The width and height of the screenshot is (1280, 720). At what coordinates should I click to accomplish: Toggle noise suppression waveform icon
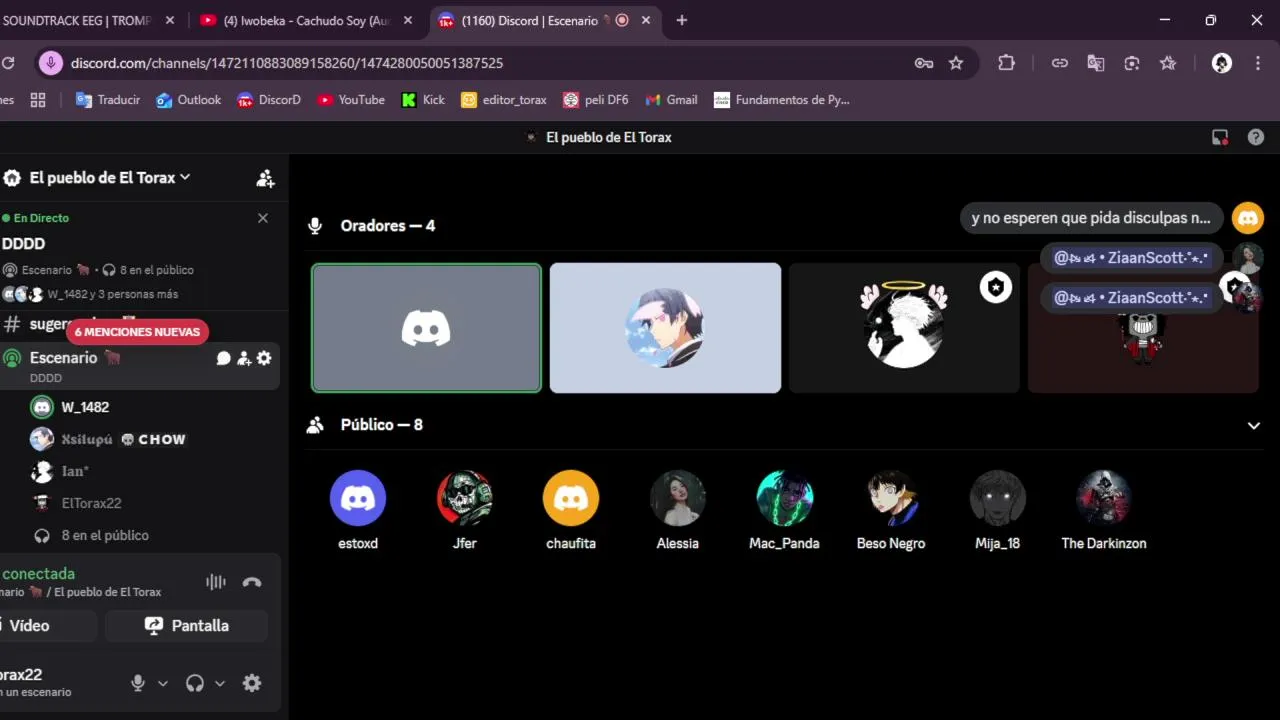[216, 582]
